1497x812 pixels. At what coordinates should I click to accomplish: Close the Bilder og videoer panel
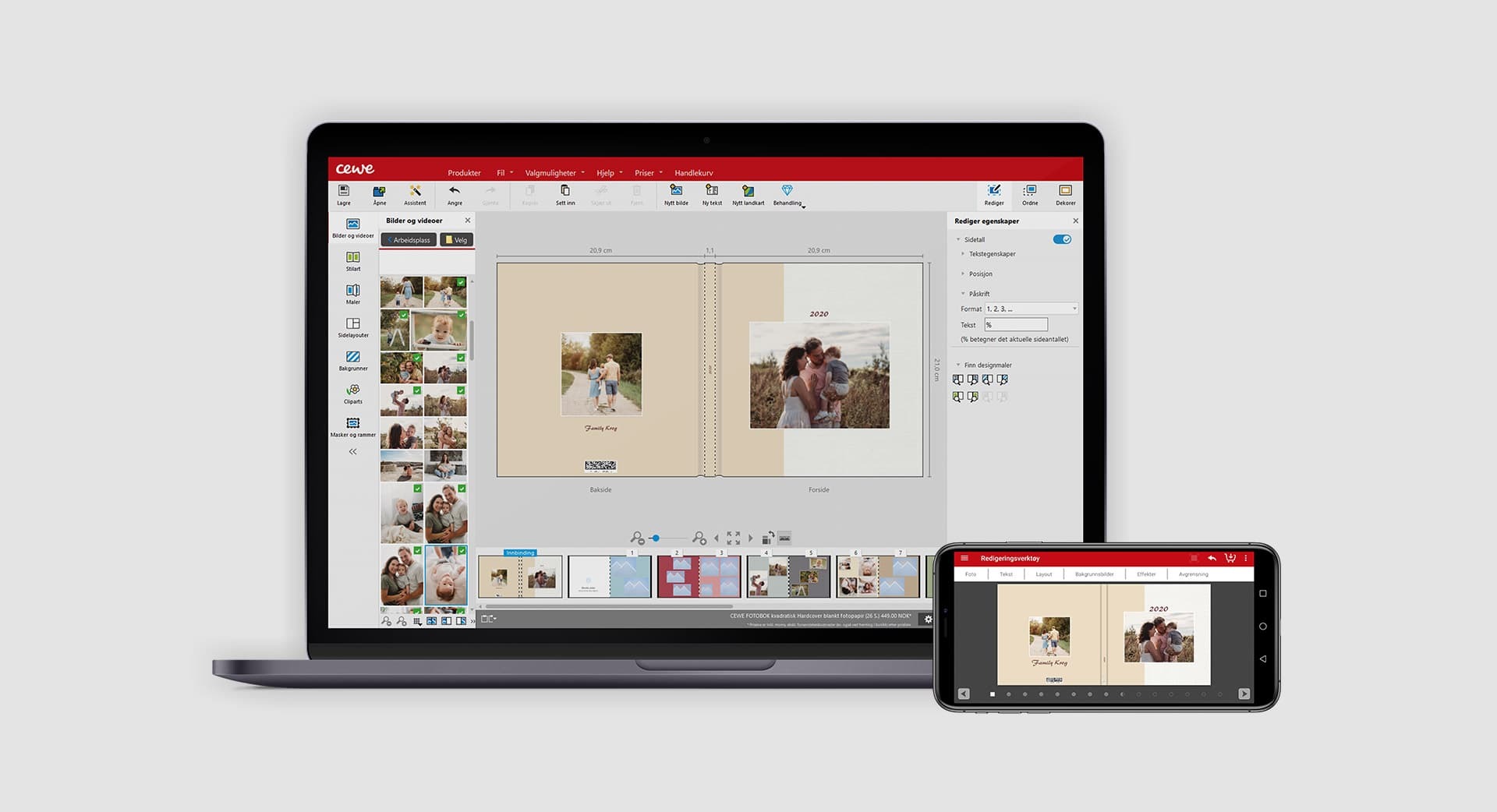click(x=468, y=221)
